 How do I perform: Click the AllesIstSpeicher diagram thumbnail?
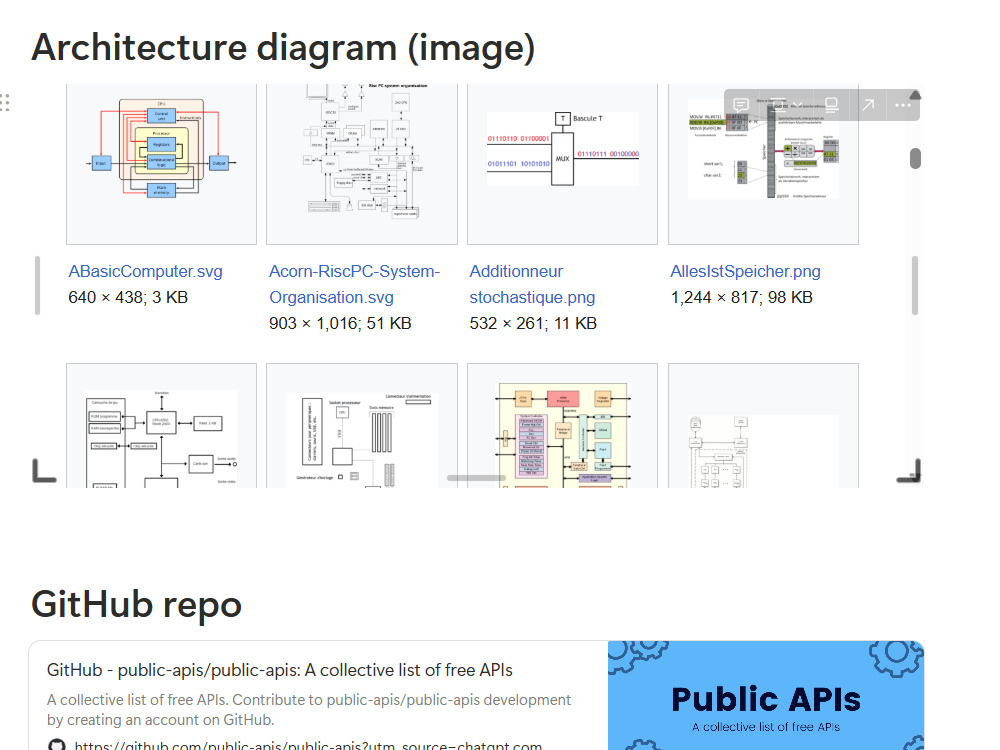[x=763, y=149]
